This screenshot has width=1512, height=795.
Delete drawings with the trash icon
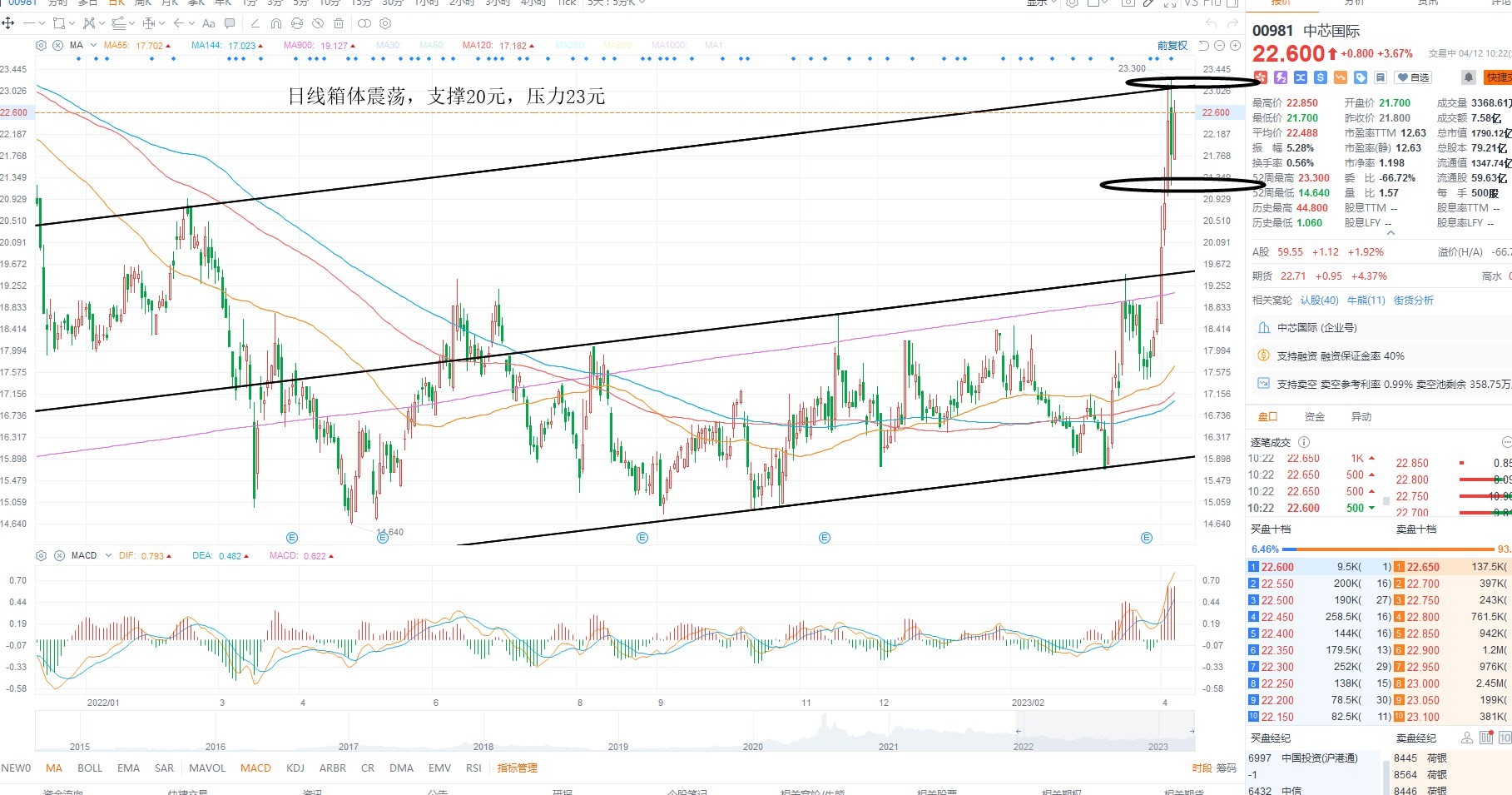click(x=338, y=23)
